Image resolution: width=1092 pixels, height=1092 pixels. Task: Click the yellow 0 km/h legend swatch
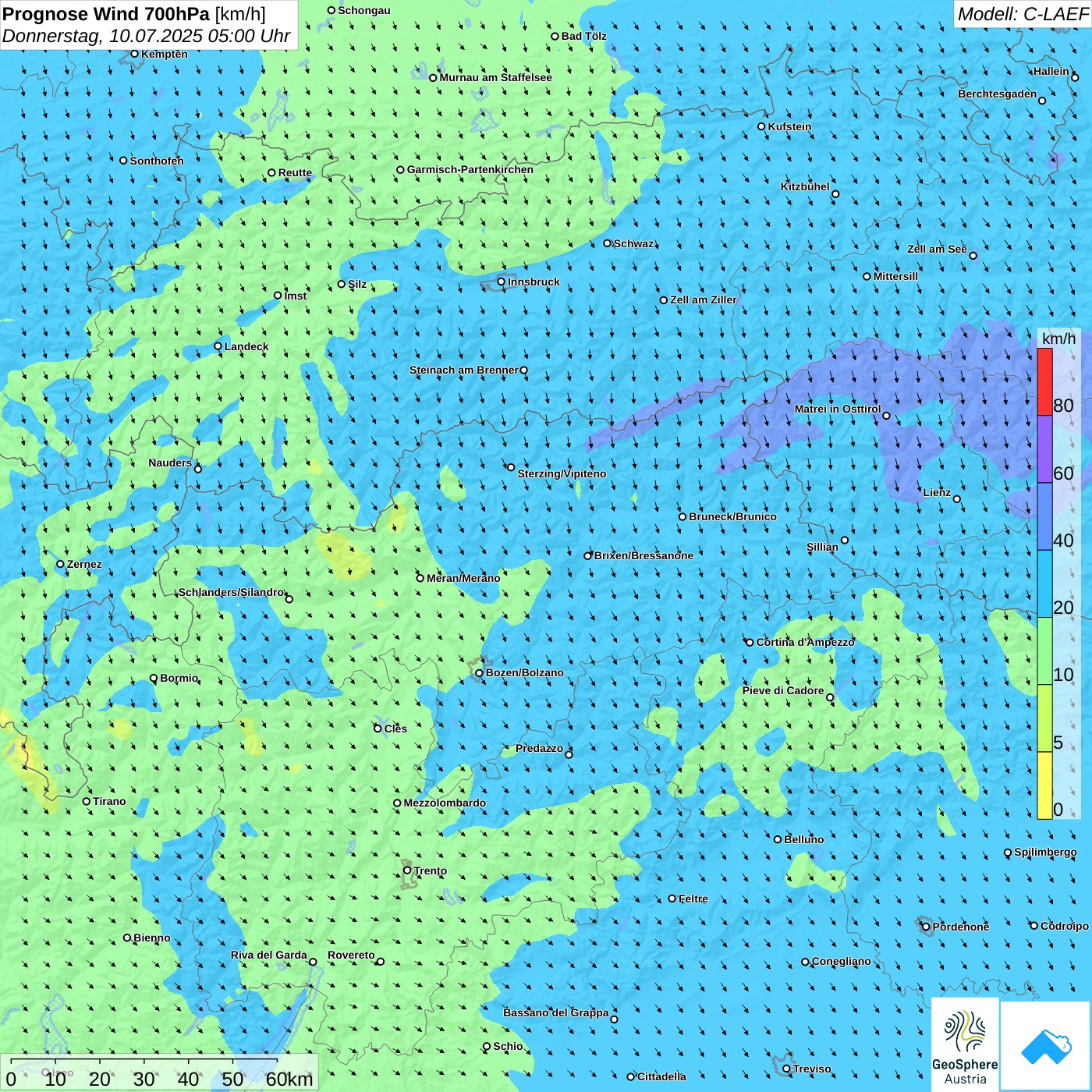click(x=1044, y=785)
